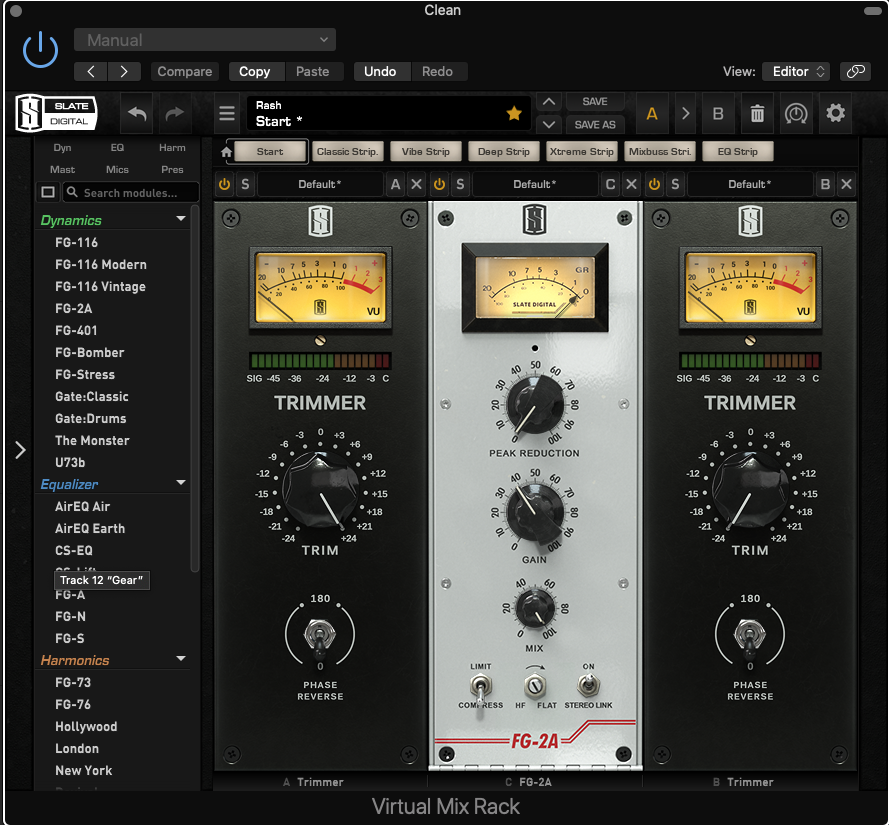The image size is (889, 825).
Task: Toggle power on Trimmer B module
Action: pos(654,184)
